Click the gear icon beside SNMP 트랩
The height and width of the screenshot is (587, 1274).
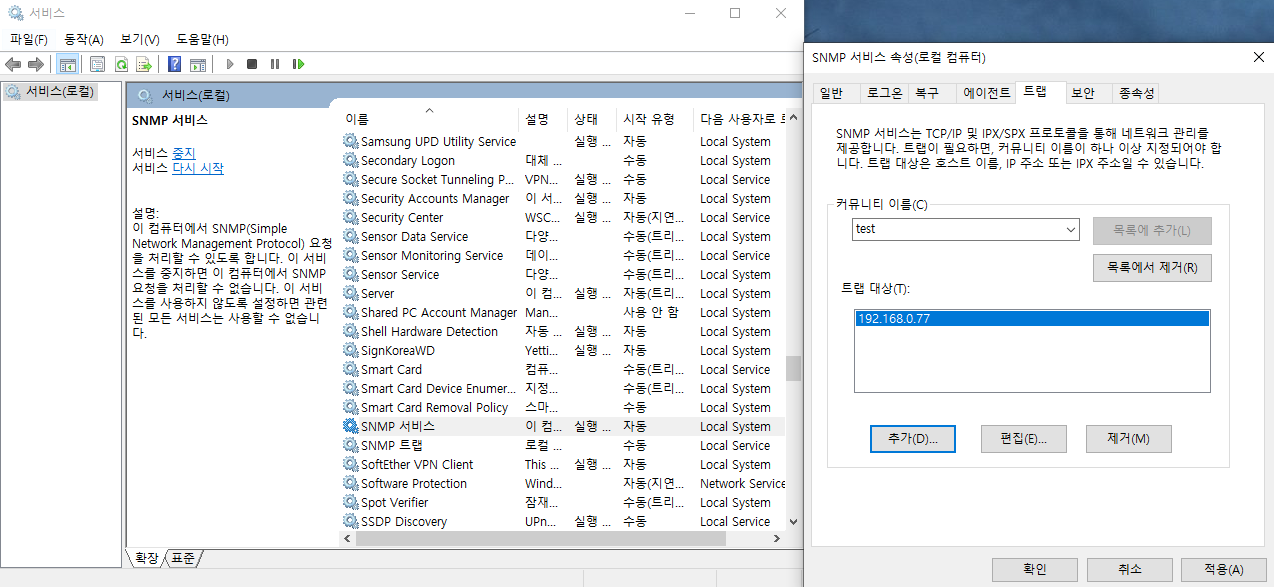point(350,445)
